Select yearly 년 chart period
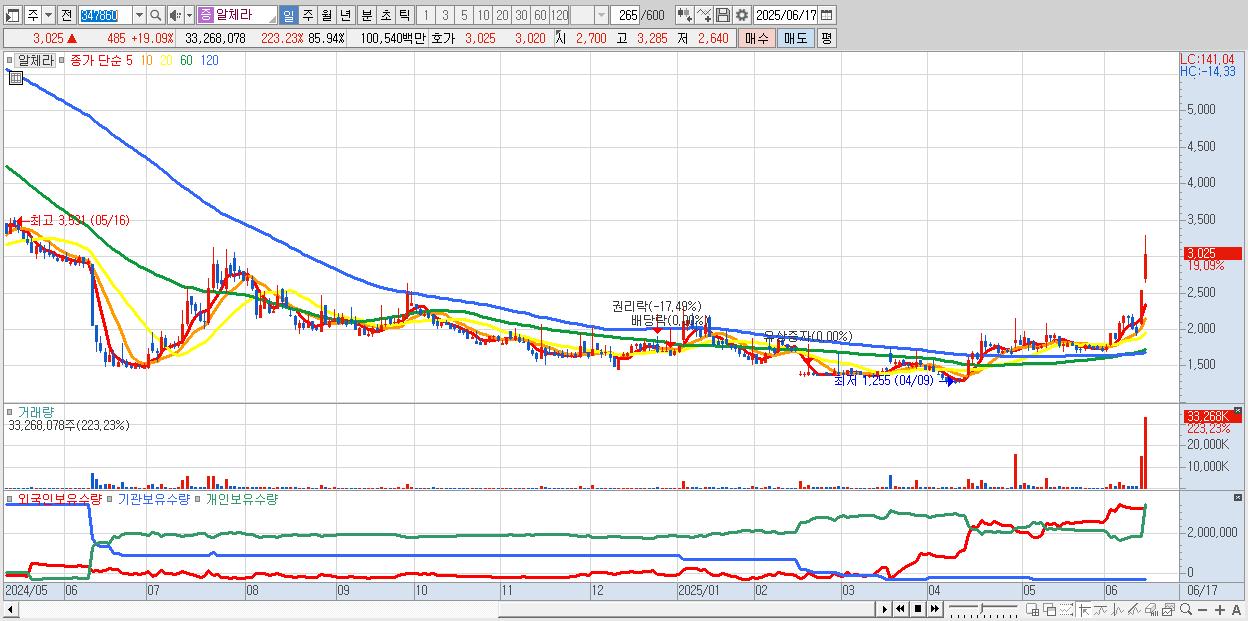This screenshot has width=1248, height=621. [x=345, y=15]
